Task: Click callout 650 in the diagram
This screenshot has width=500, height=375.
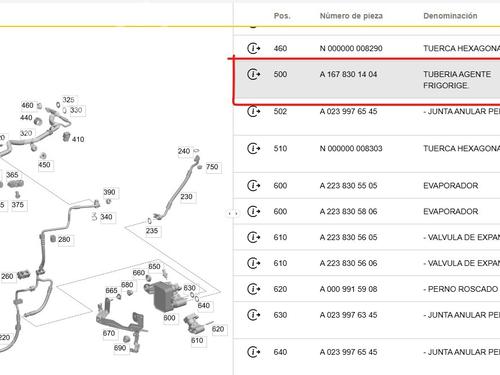Action: pos(154,266)
